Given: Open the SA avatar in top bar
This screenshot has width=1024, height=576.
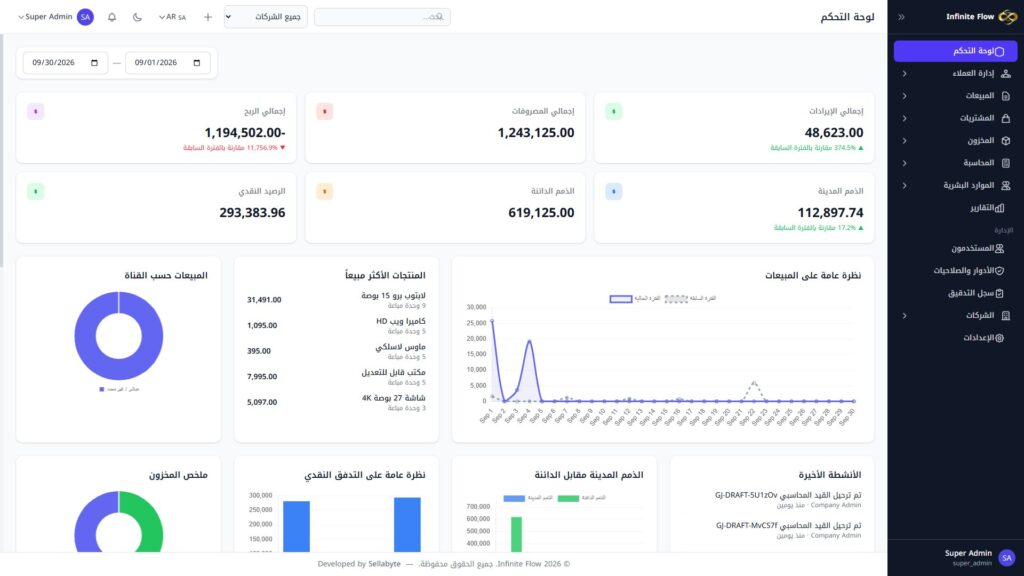Looking at the screenshot, I should point(85,17).
